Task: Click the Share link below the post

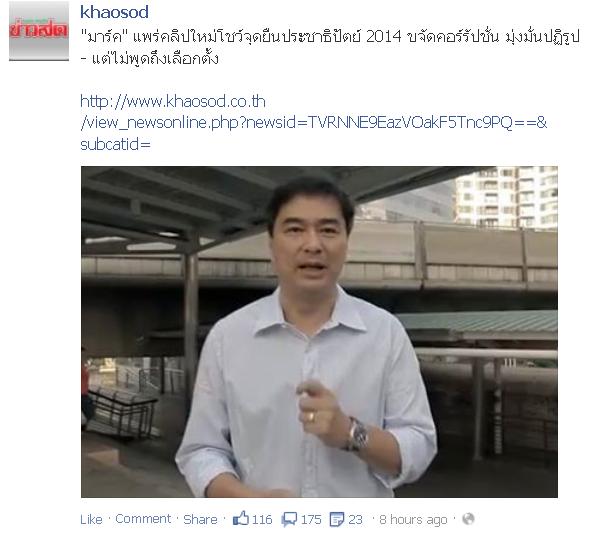Action: click(200, 519)
